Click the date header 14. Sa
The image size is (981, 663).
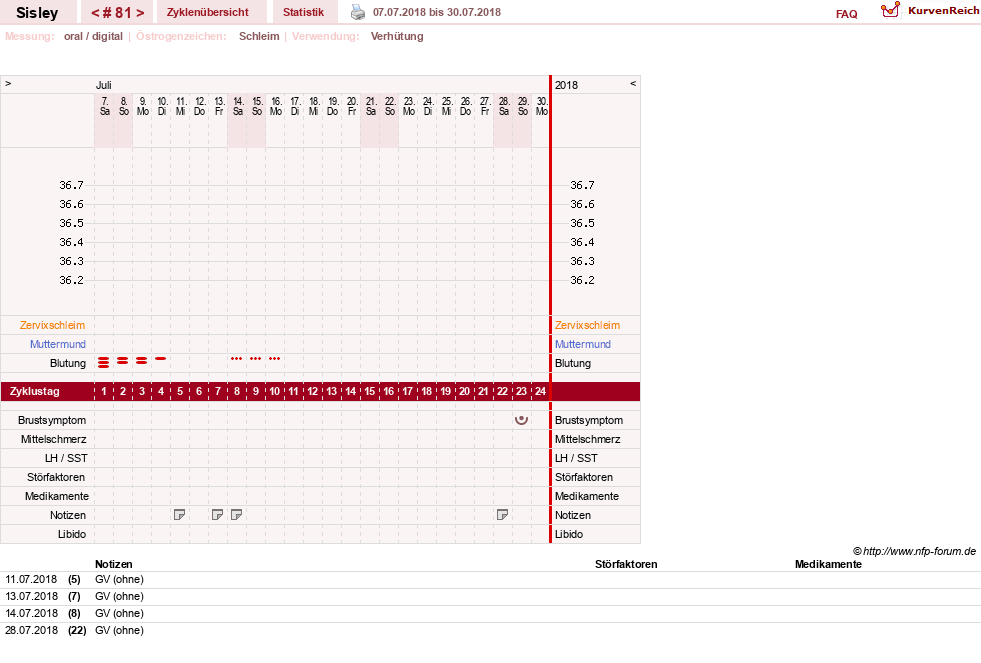click(238, 106)
